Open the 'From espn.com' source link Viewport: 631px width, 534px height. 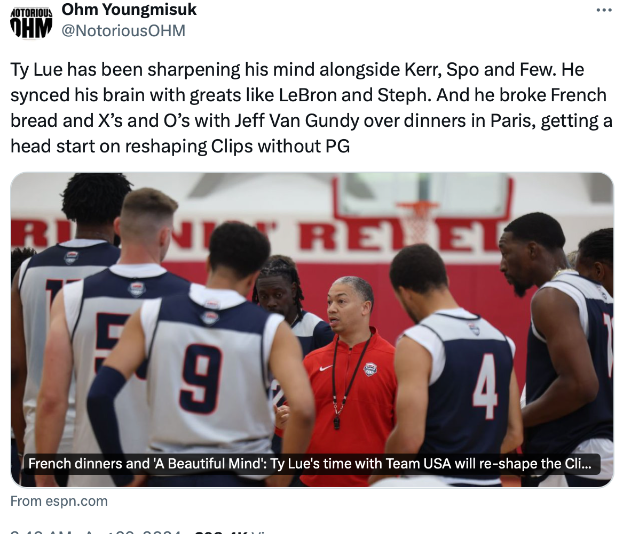pyautogui.click(x=59, y=501)
